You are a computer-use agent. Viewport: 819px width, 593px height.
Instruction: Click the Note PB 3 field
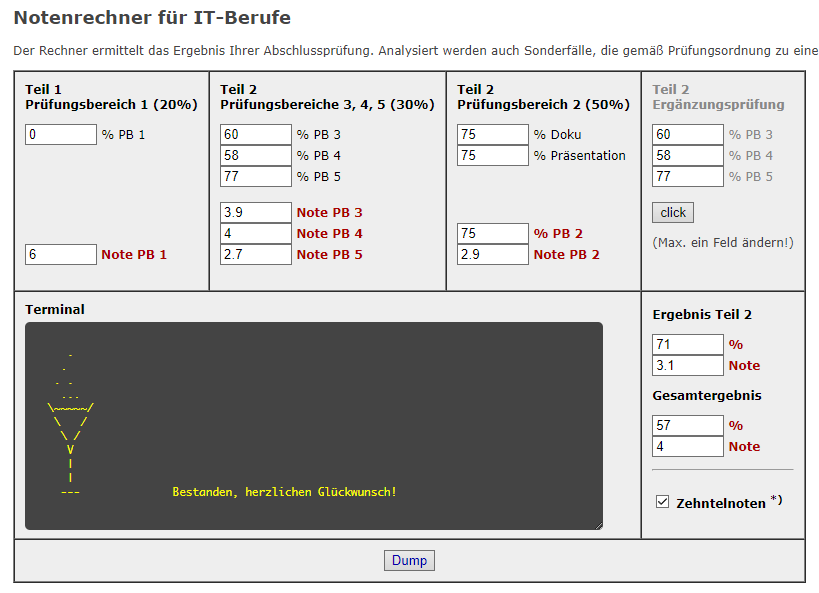click(x=255, y=213)
